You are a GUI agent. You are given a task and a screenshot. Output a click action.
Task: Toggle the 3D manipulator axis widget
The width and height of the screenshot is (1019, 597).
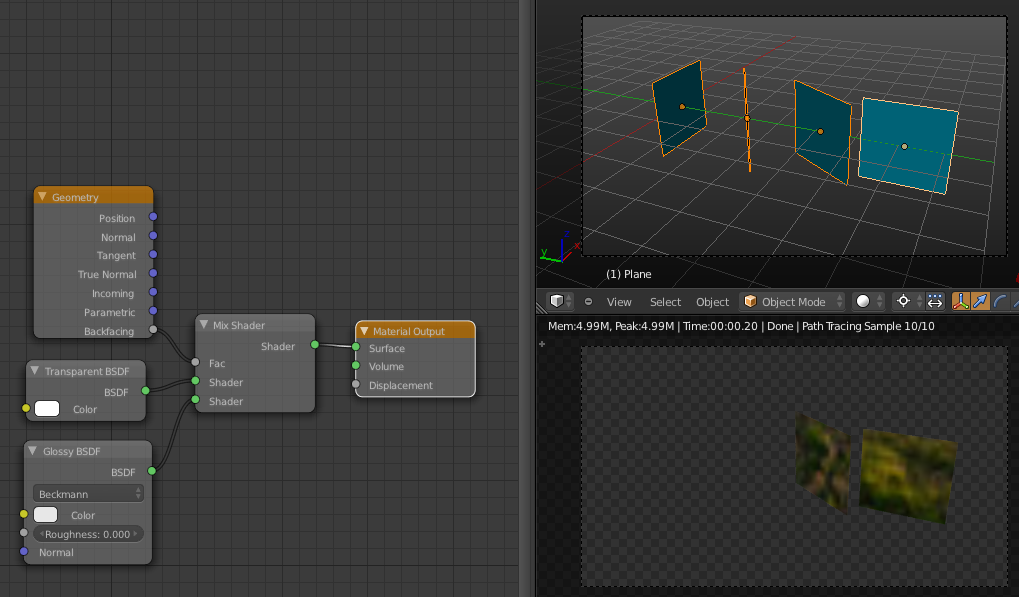(x=961, y=301)
